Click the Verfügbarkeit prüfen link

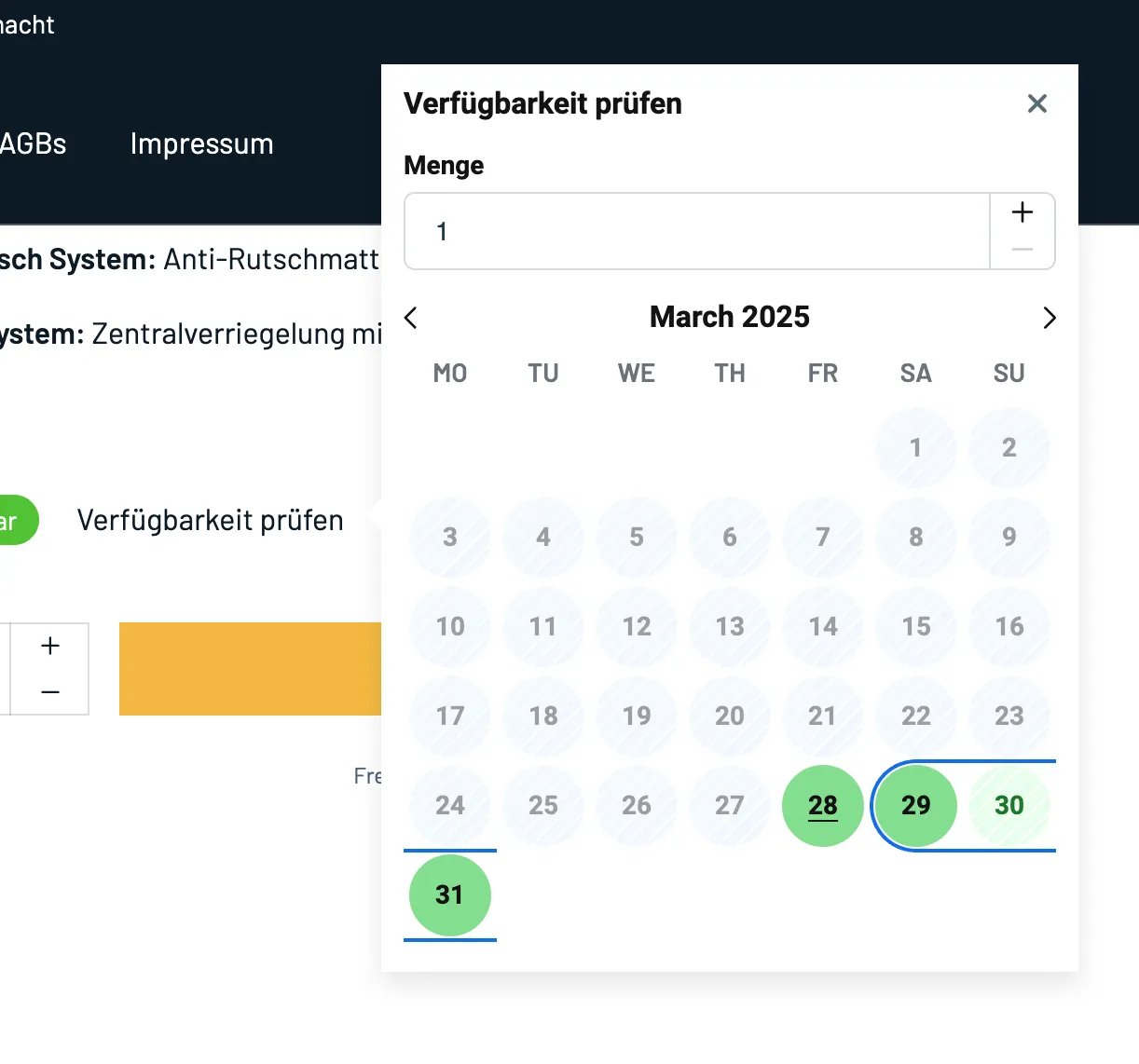[210, 520]
